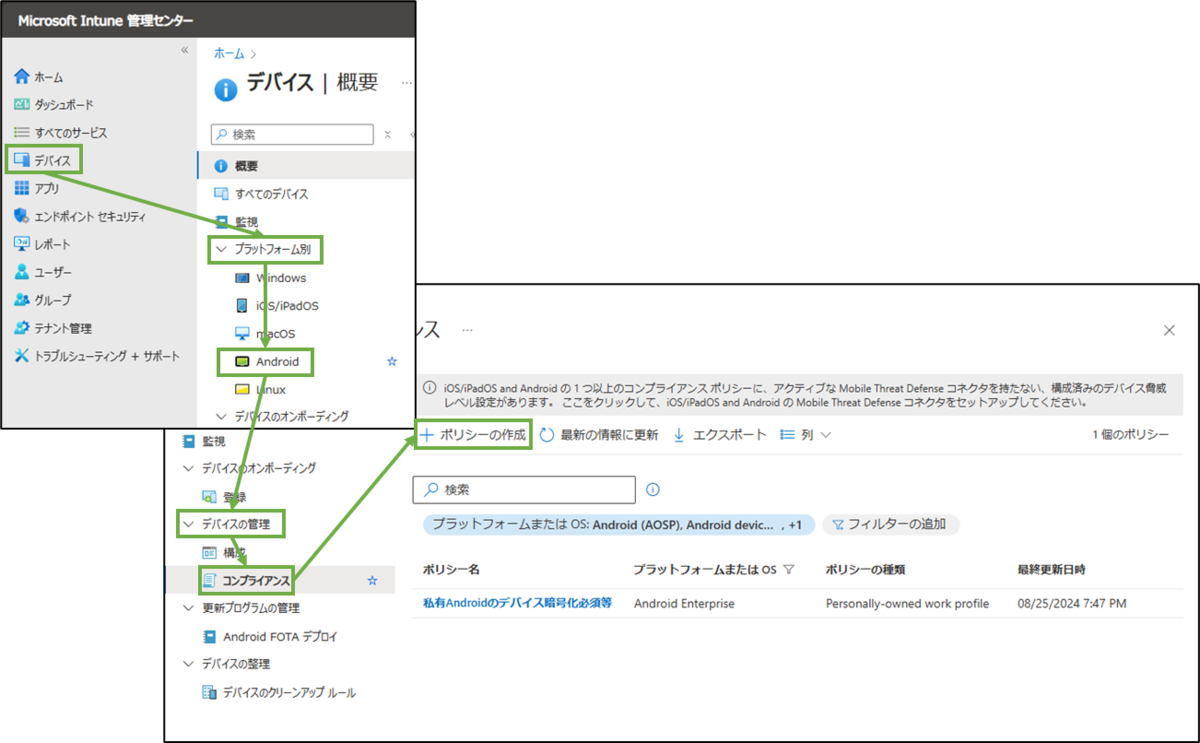Click the Personally-owned work profile cell
The image size is (1200, 743).
click(x=907, y=604)
